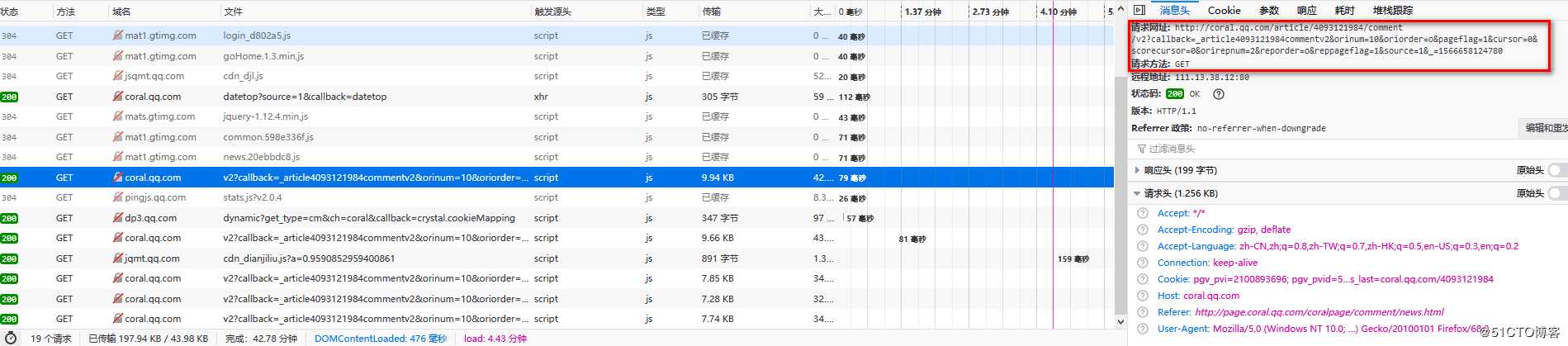The image size is (1568, 346).
Task: Click the 编辑和重发 button
Action: (x=1545, y=128)
